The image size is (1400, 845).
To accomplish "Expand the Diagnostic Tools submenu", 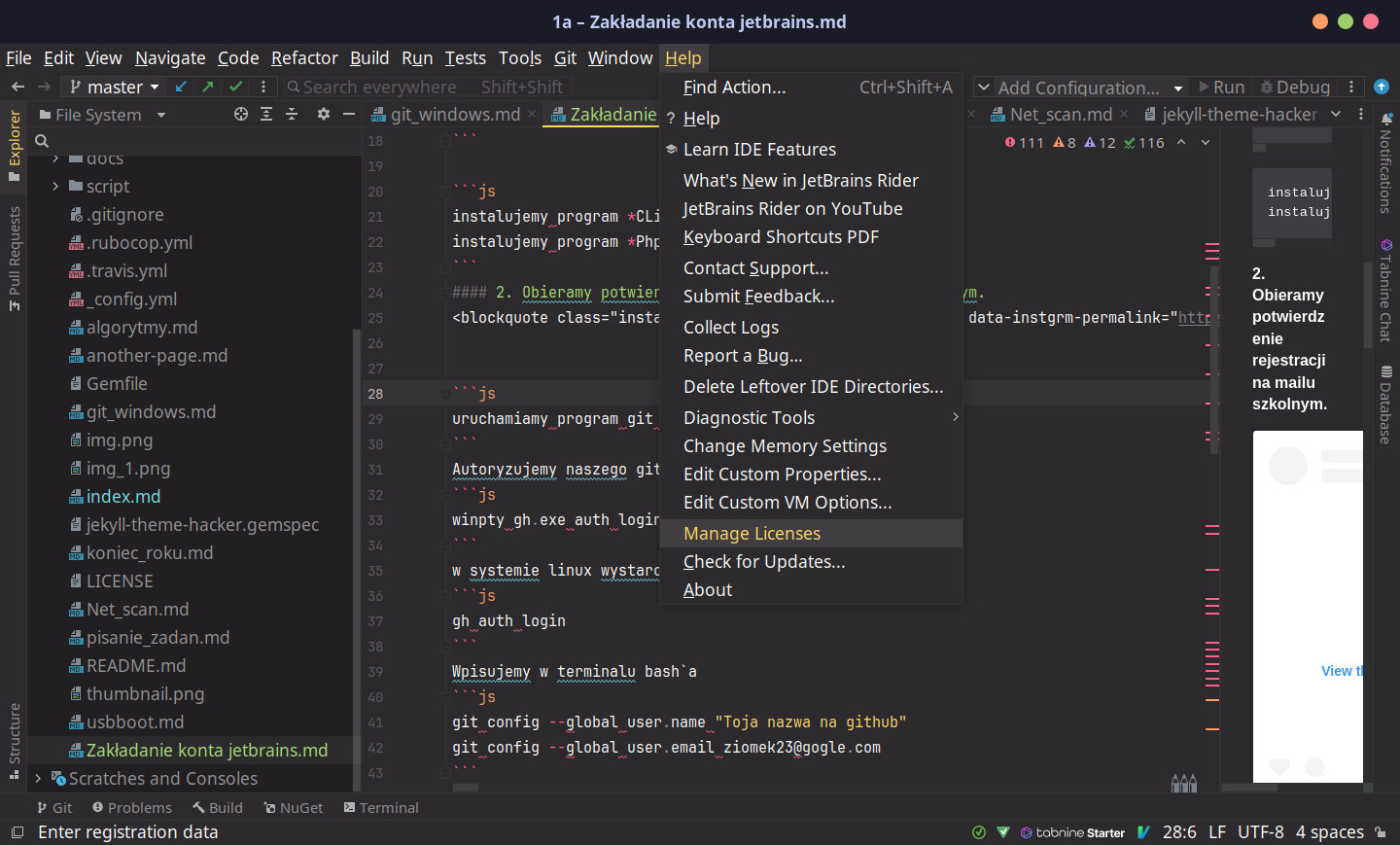I will (811, 417).
